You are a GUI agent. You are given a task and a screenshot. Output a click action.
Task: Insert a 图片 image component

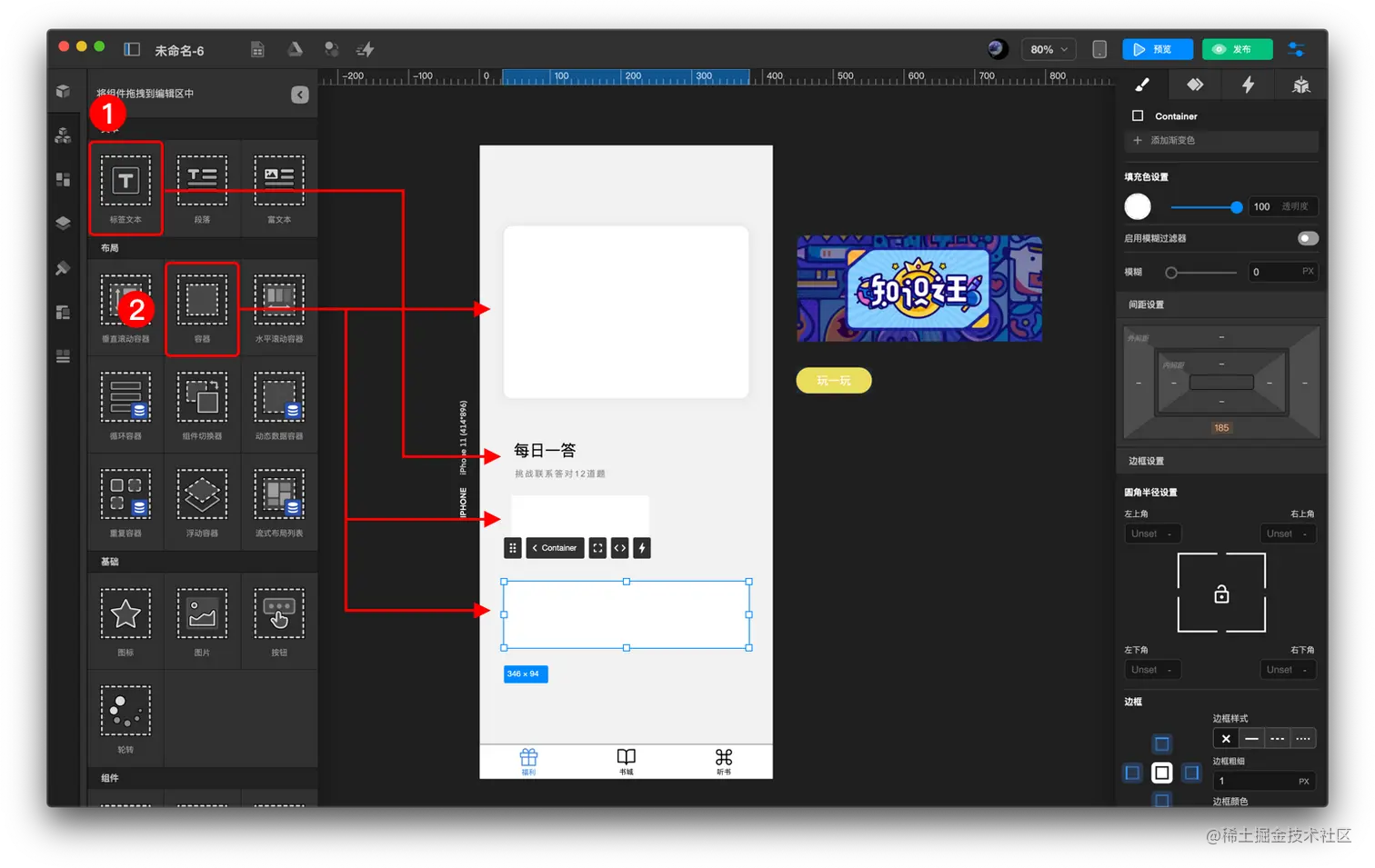tap(202, 622)
